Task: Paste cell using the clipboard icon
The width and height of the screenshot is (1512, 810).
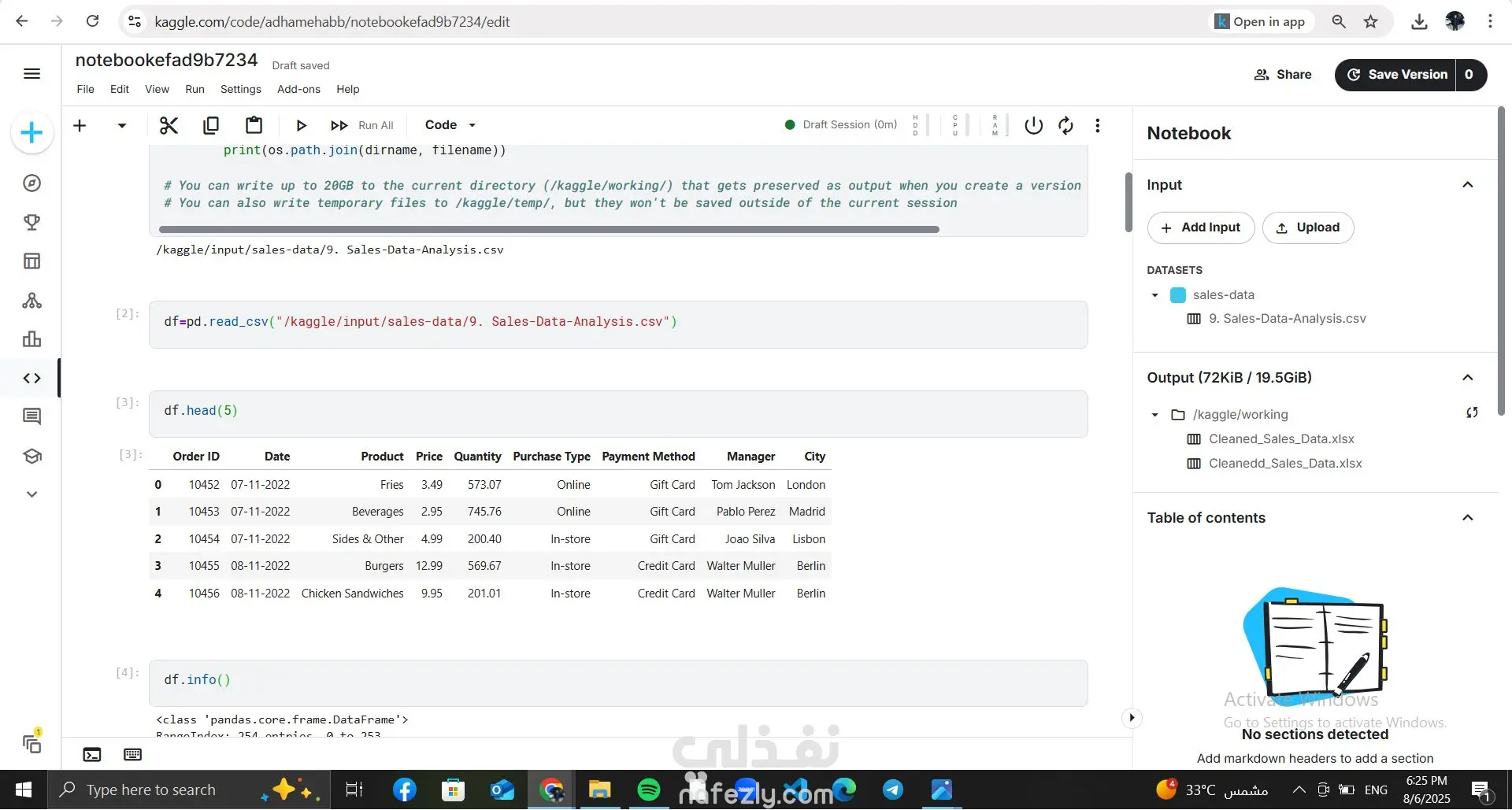Action: [x=254, y=125]
